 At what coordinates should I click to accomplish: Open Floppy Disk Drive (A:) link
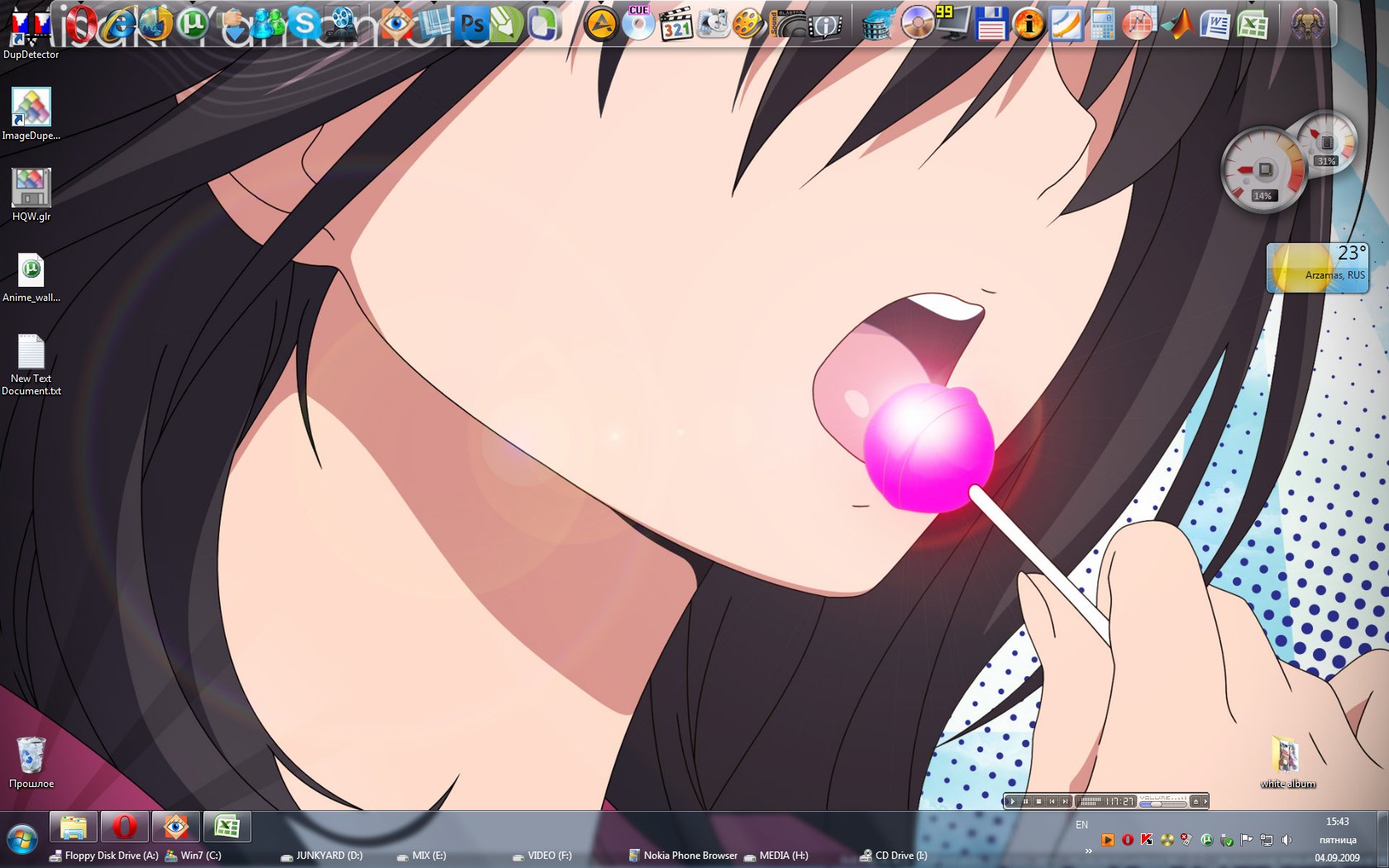(104, 856)
